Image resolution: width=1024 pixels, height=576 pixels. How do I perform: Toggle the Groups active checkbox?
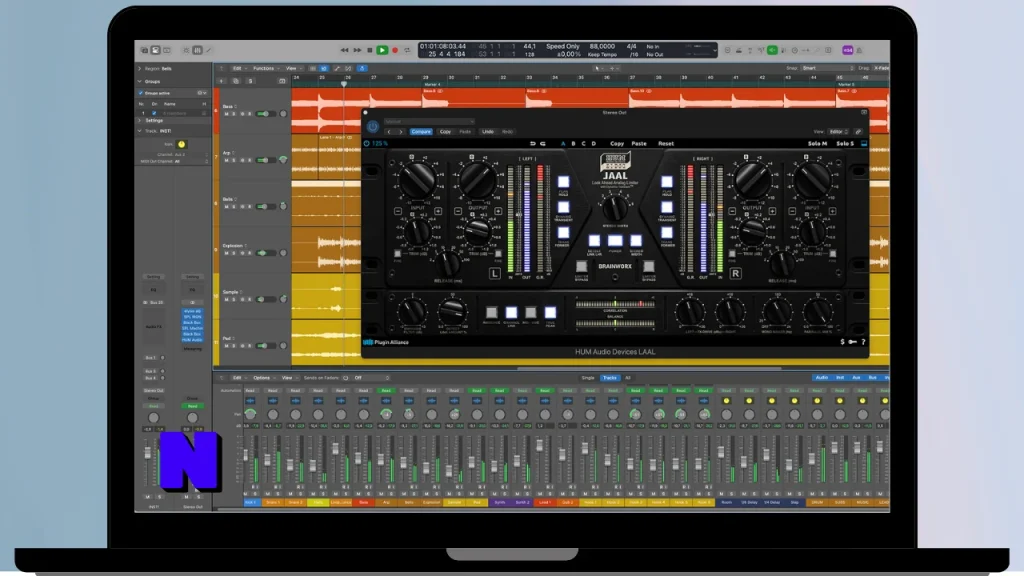[141, 93]
